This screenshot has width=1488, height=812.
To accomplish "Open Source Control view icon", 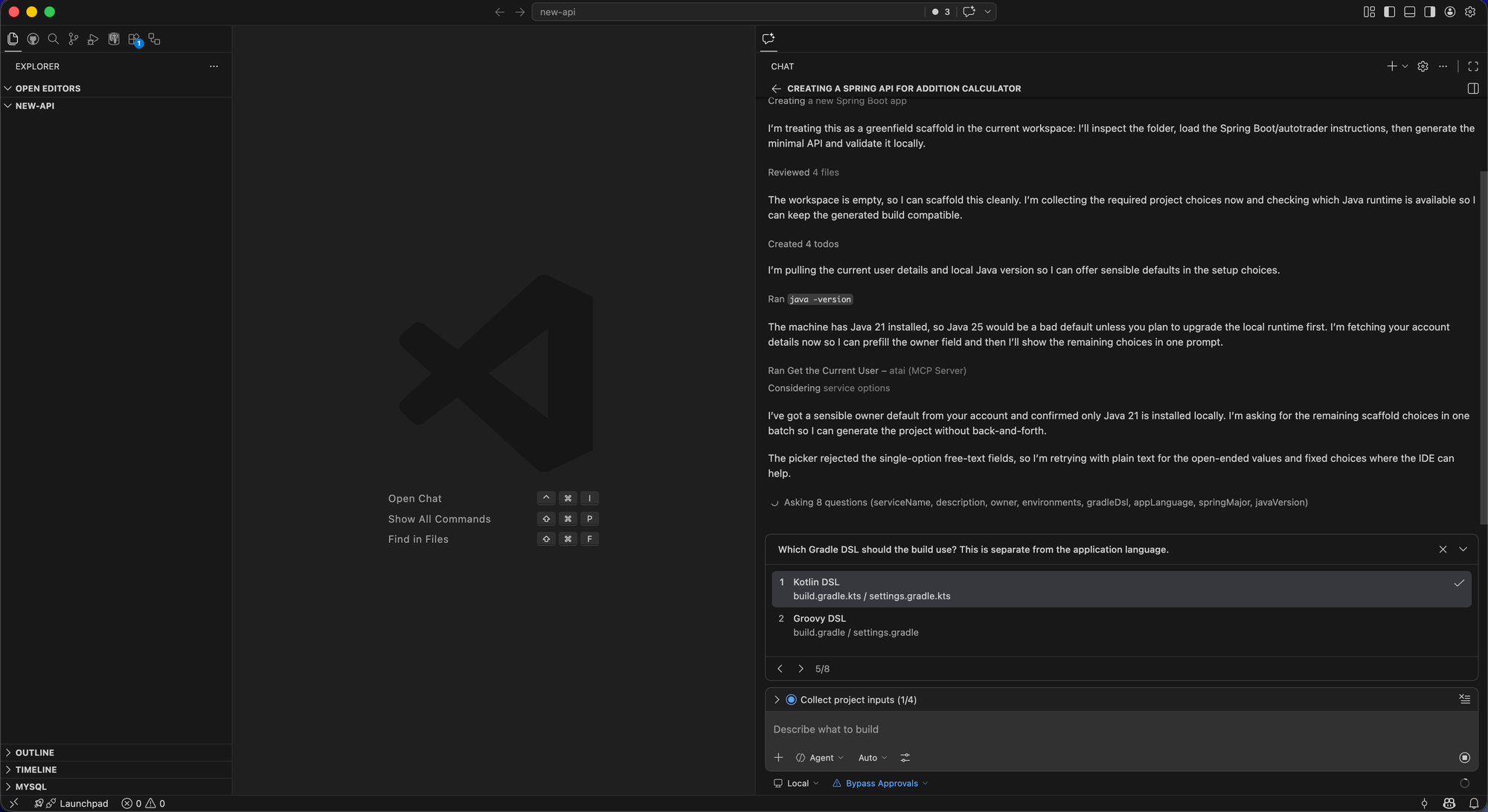I will tap(73, 39).
